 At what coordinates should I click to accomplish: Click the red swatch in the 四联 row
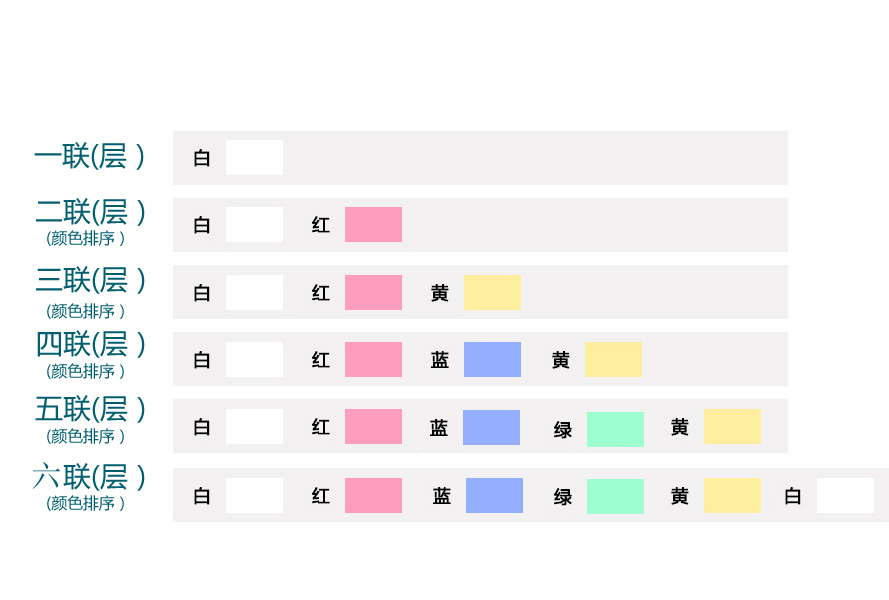[373, 359]
